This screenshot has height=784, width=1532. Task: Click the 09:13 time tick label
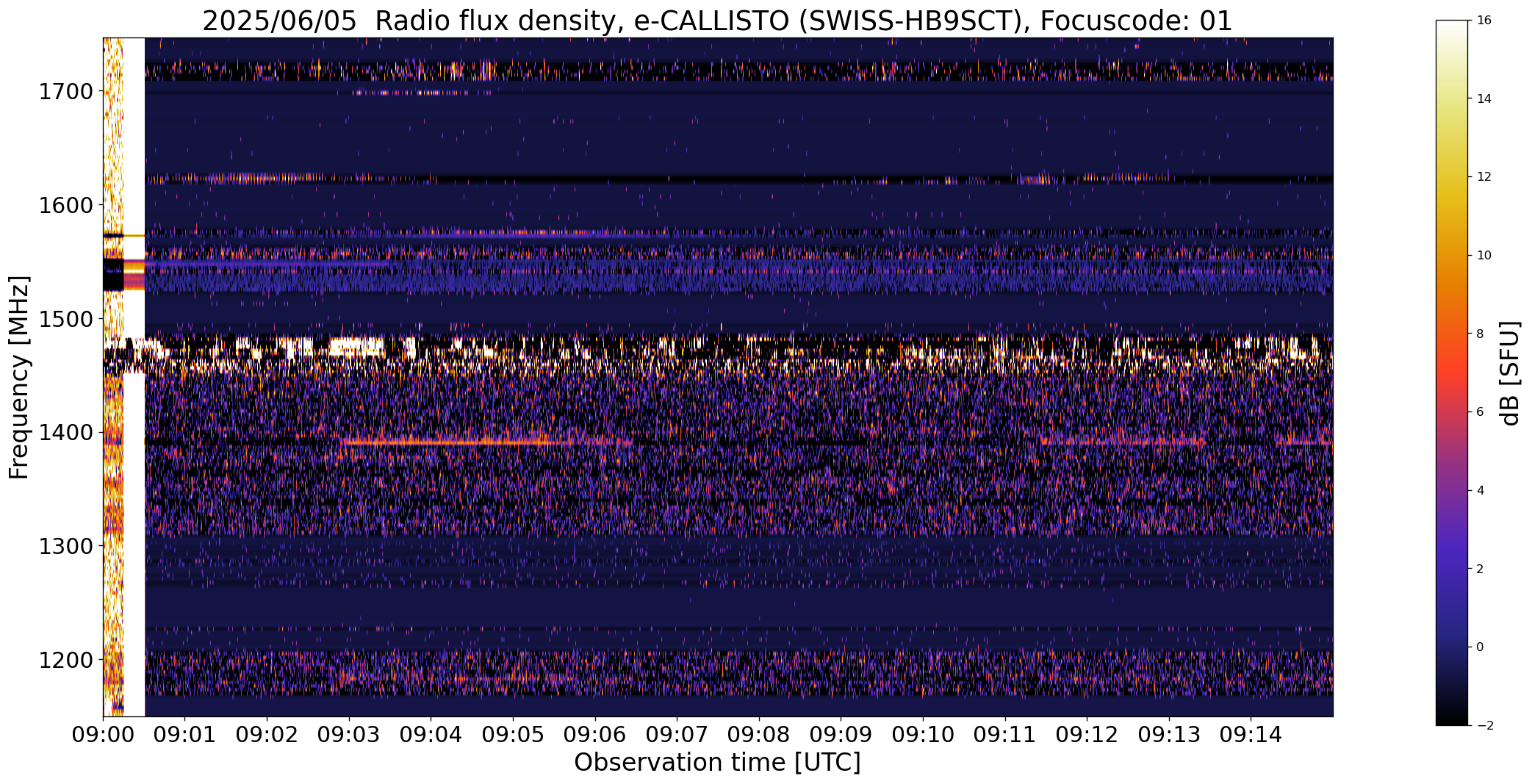coord(1169,735)
